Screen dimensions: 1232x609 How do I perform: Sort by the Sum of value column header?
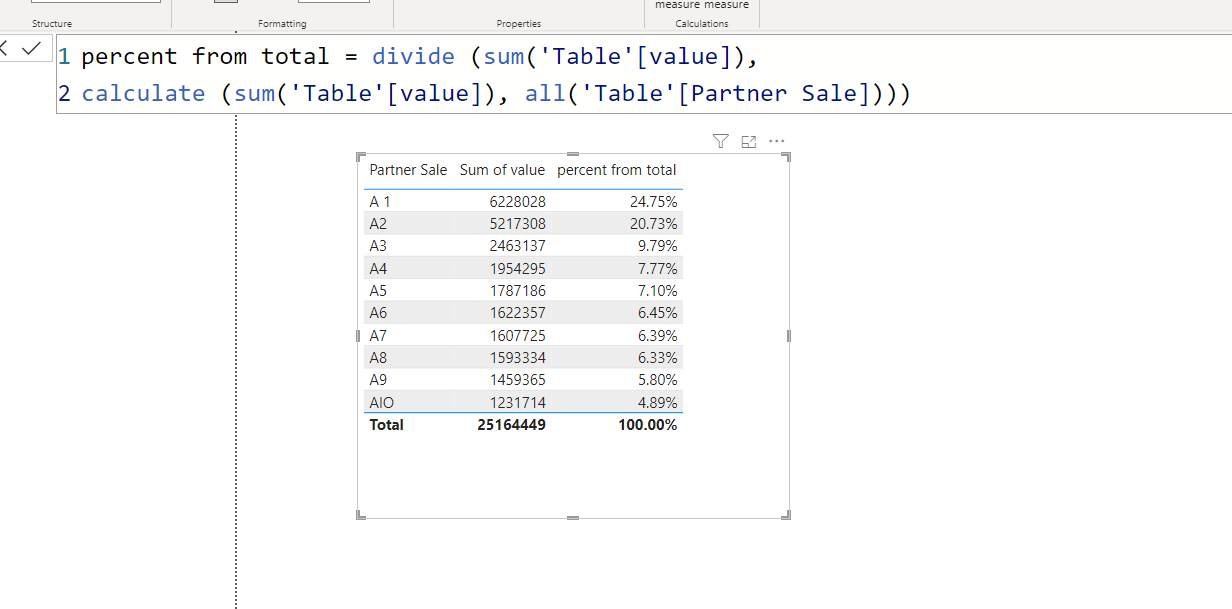(503, 170)
